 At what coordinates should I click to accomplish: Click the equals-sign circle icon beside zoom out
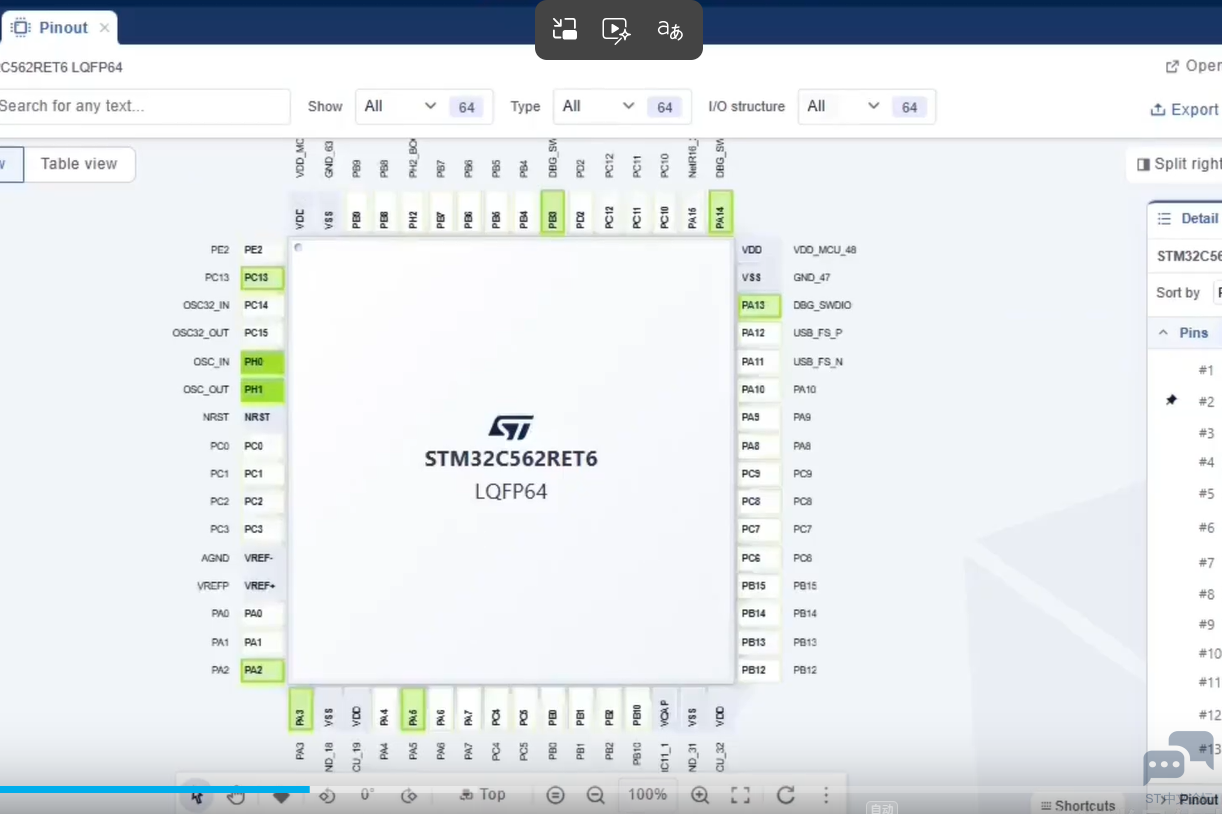(556, 795)
